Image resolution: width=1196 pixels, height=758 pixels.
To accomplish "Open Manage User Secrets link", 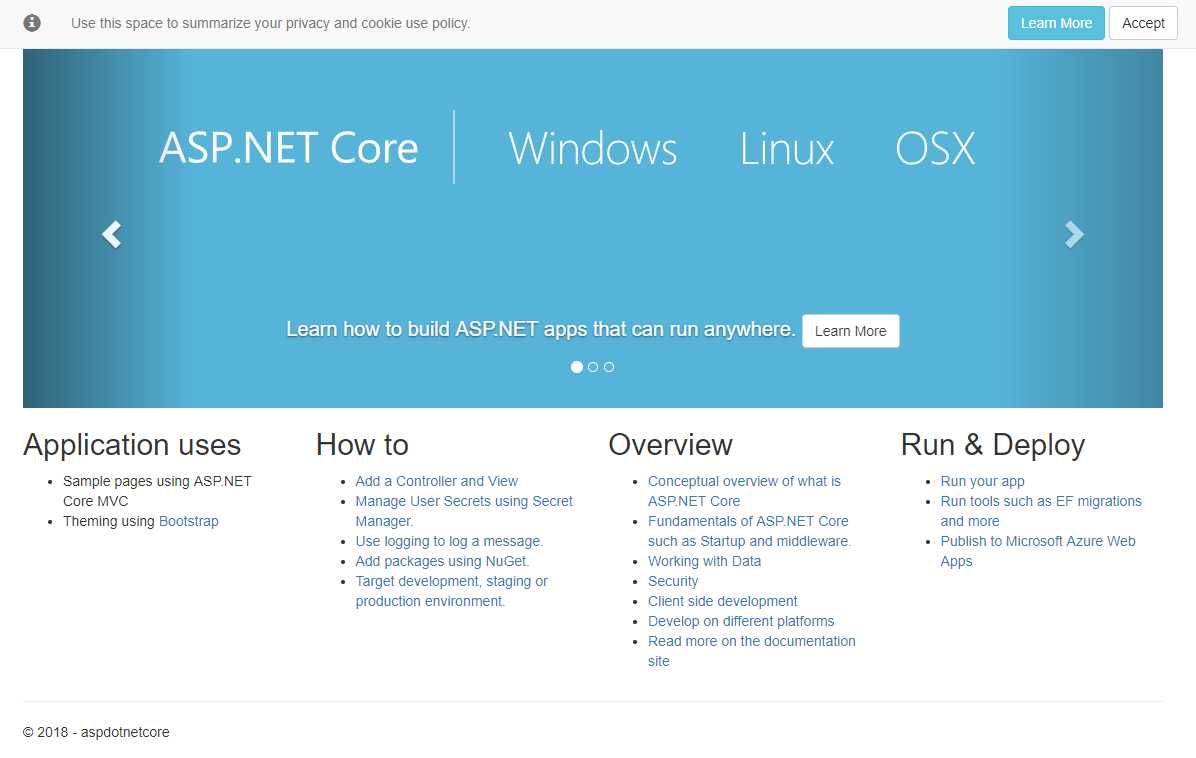I will tap(464, 501).
